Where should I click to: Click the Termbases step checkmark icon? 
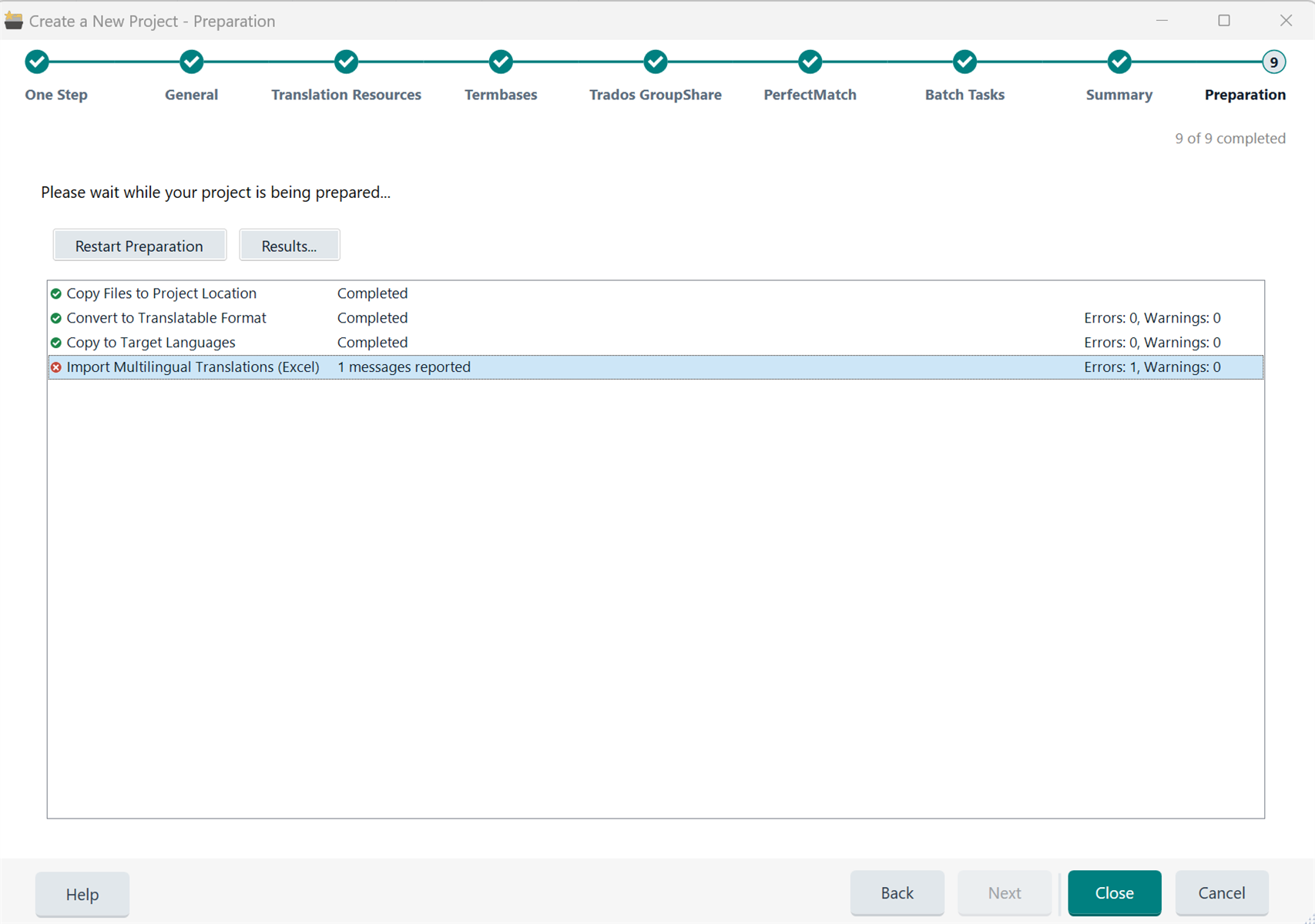501,62
